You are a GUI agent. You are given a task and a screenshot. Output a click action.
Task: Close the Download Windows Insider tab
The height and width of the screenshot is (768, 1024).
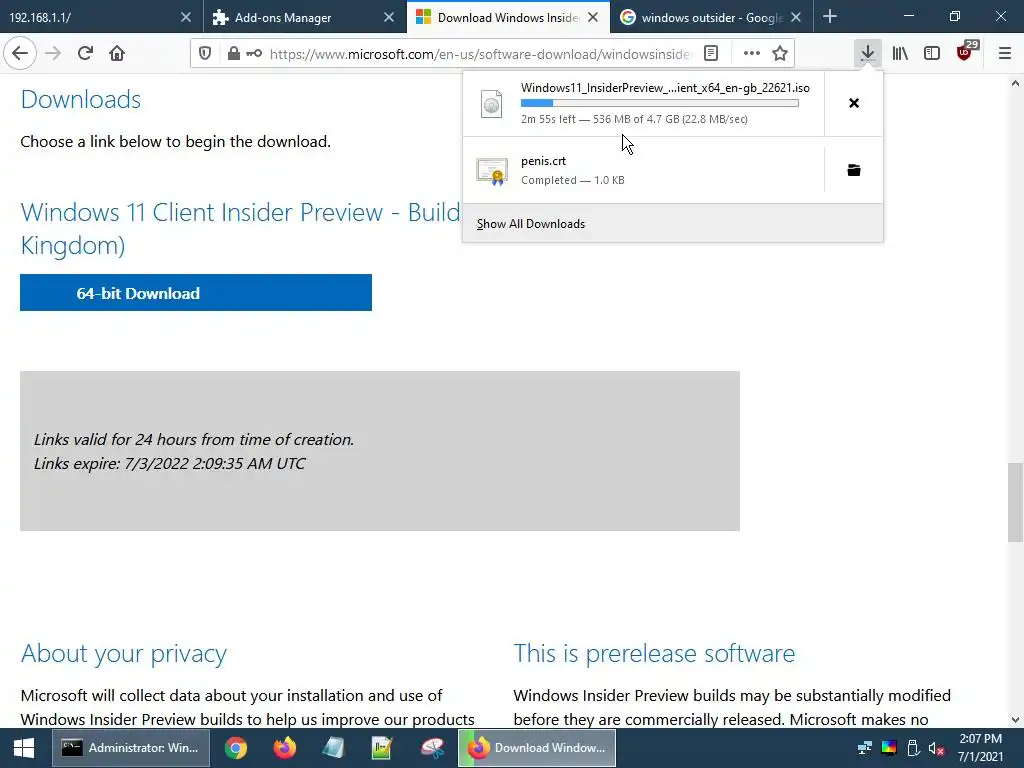pyautogui.click(x=592, y=17)
